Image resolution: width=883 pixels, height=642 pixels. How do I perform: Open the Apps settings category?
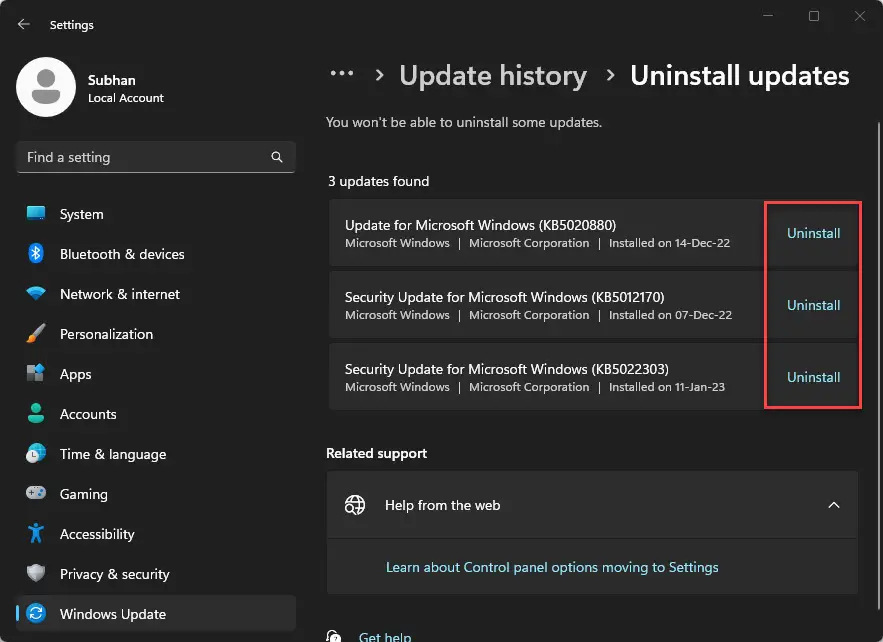coord(156,374)
